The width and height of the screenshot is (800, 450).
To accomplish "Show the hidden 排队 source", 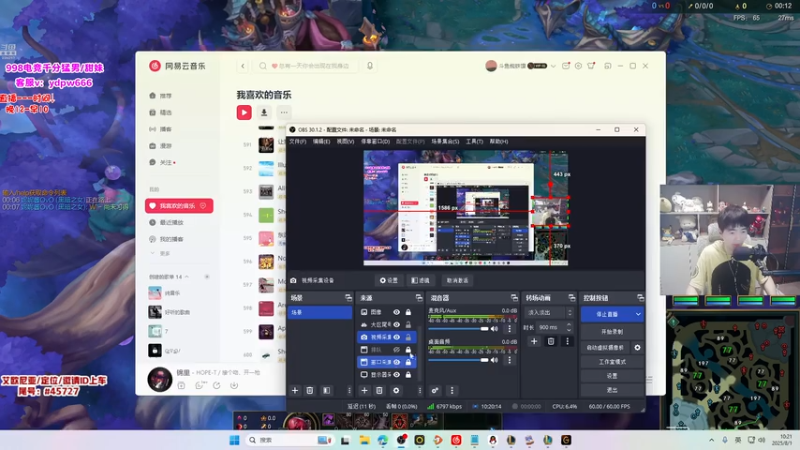I will coord(396,349).
